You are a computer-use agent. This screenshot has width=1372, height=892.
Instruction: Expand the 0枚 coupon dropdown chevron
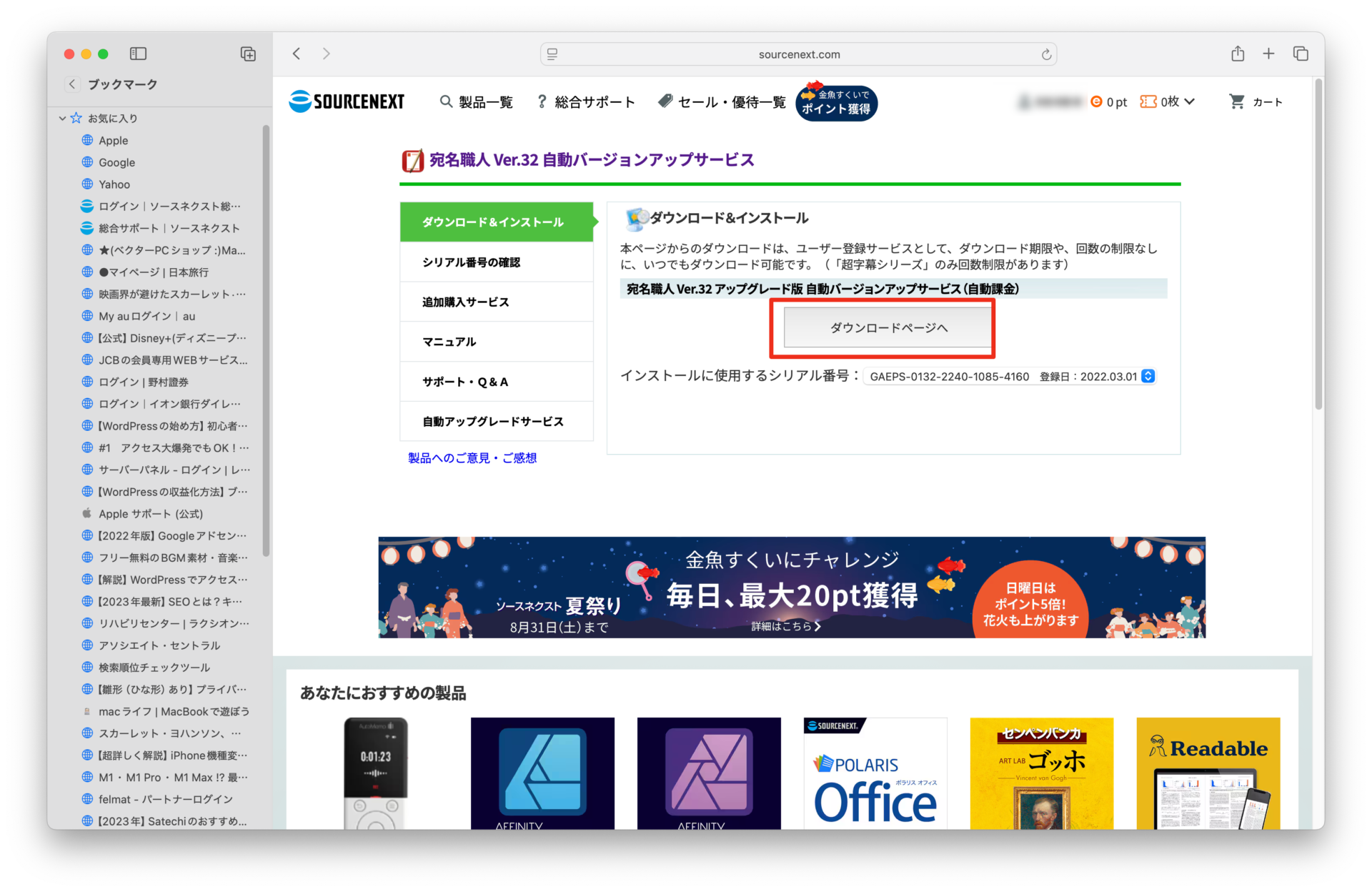tap(1189, 101)
